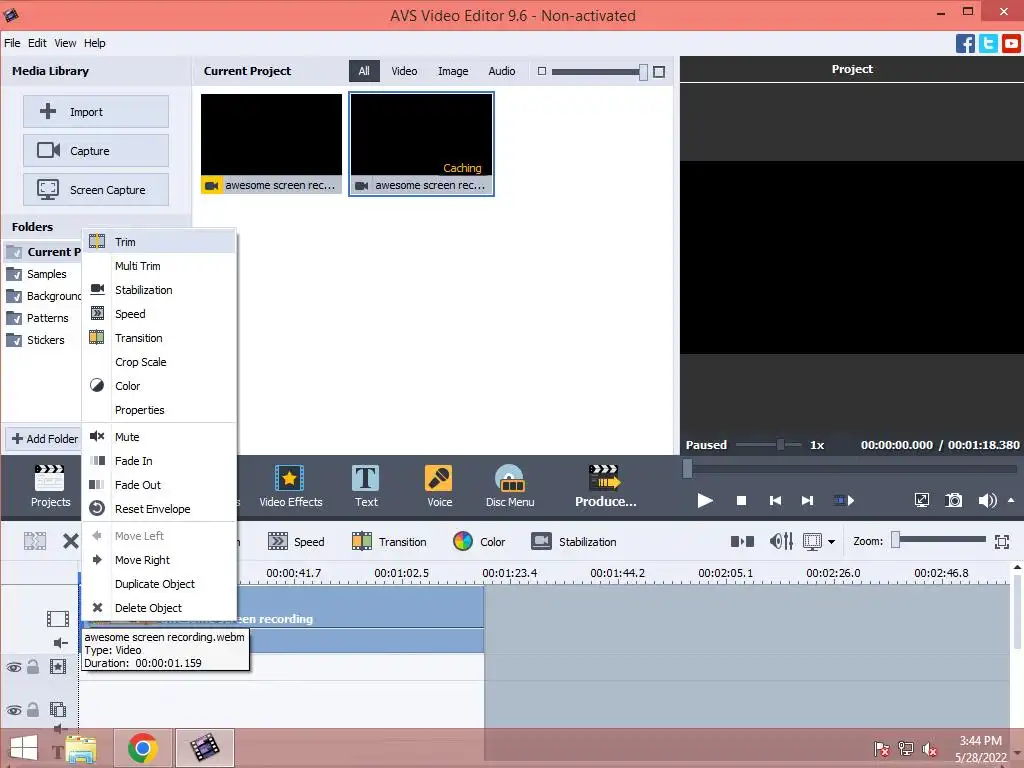Select Duplicate Object entry
The height and width of the screenshot is (768, 1024).
pos(159,584)
